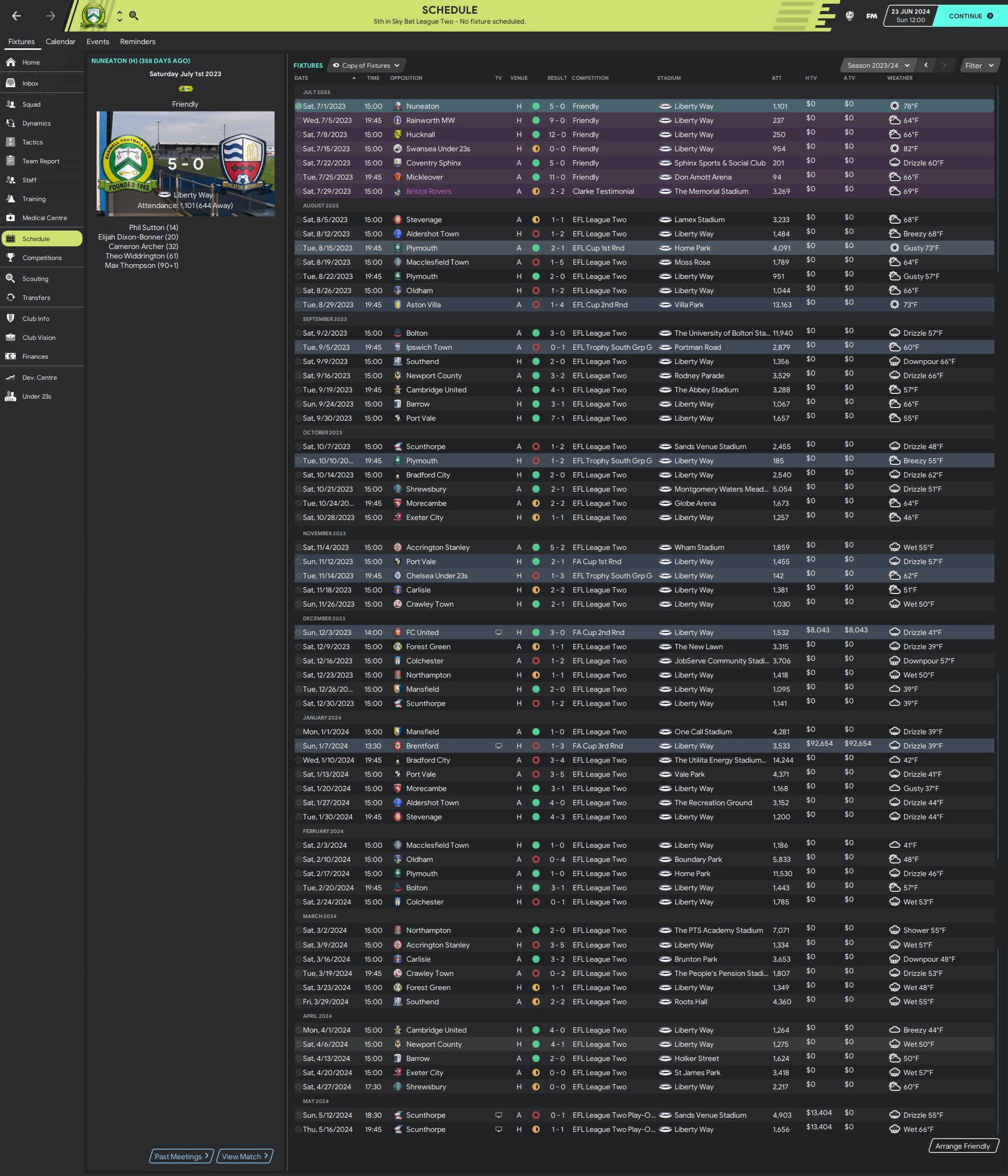Open Medical Centre in sidebar
Viewport: 1008px width, 1176px height.
tap(42, 218)
